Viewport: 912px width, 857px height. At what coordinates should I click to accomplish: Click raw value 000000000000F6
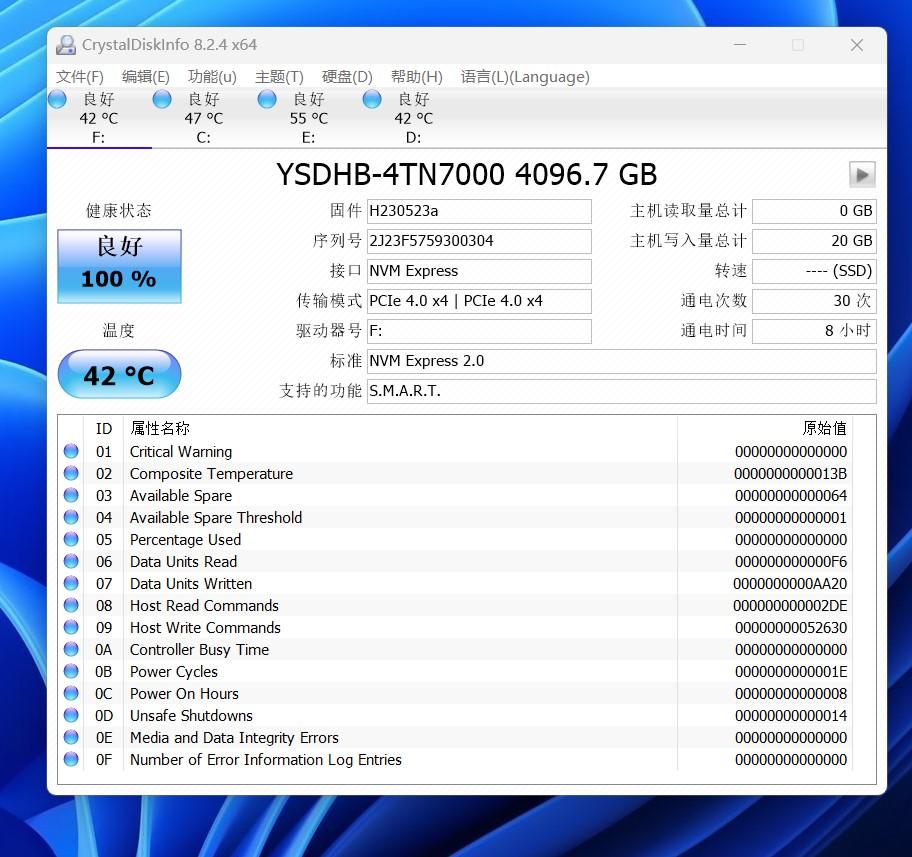790,561
